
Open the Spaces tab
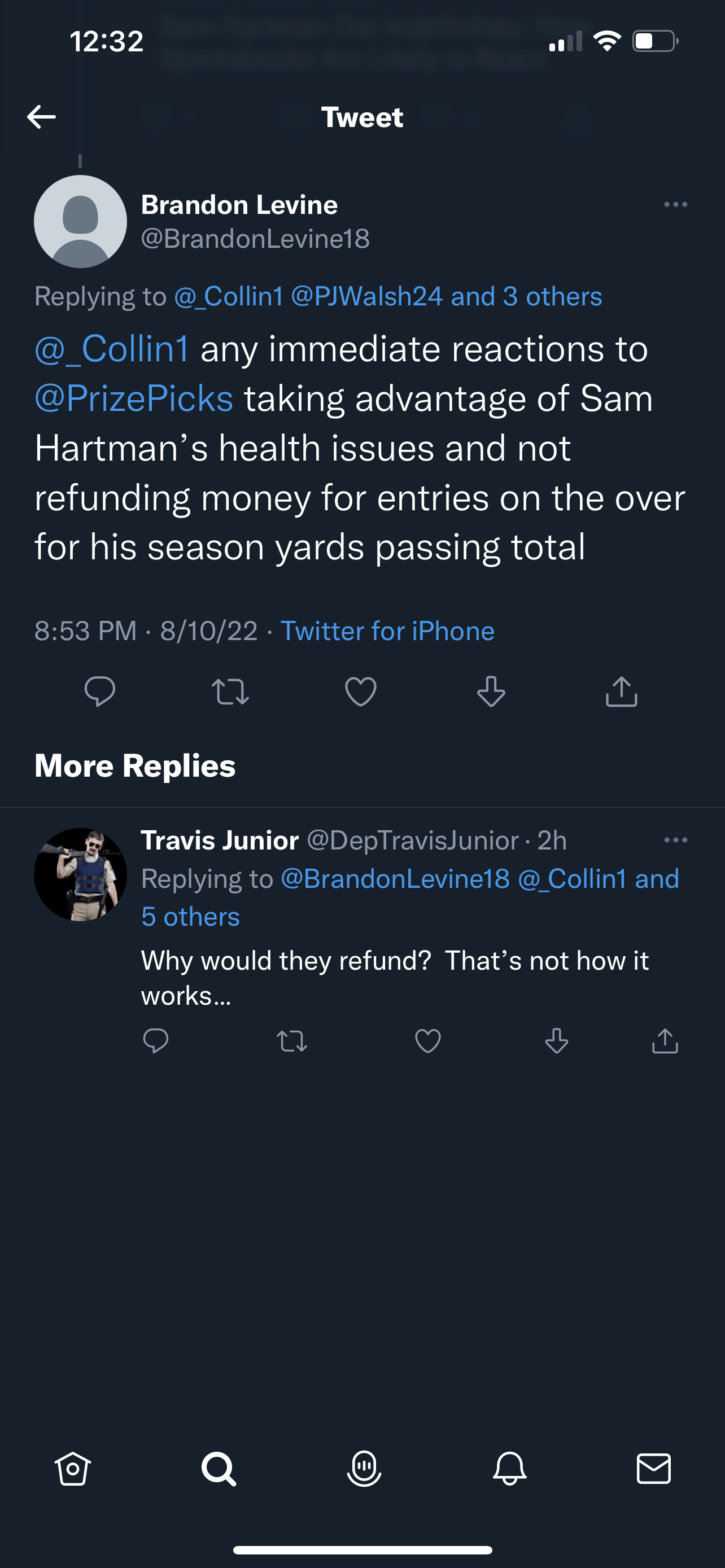pos(364,1469)
